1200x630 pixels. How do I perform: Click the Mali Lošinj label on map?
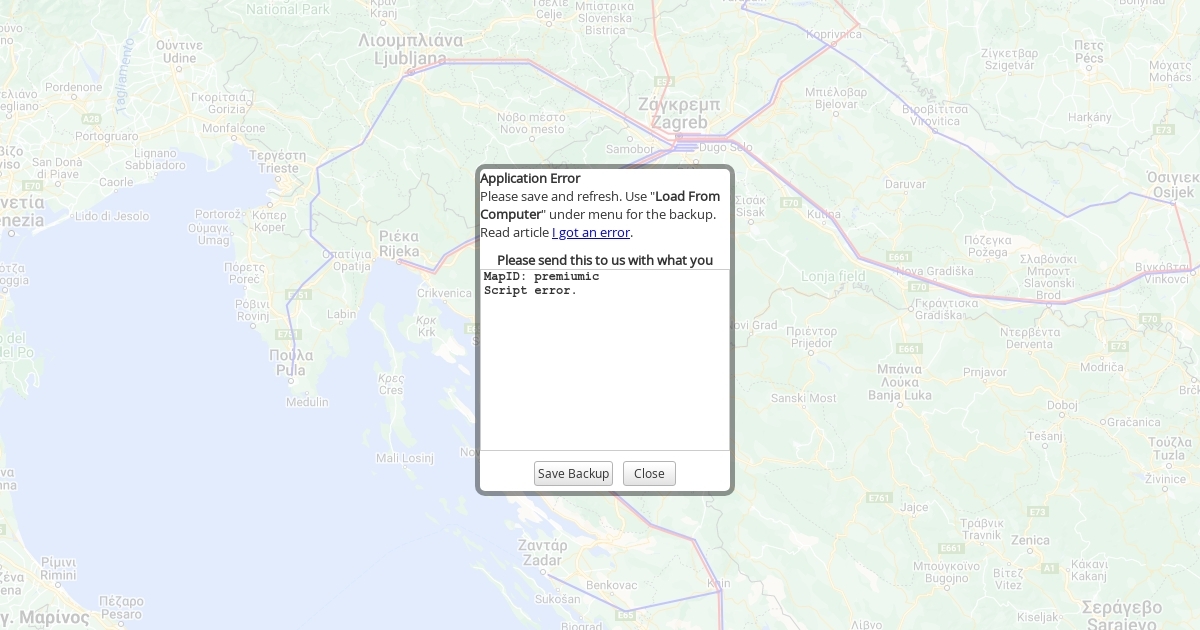coord(405,458)
